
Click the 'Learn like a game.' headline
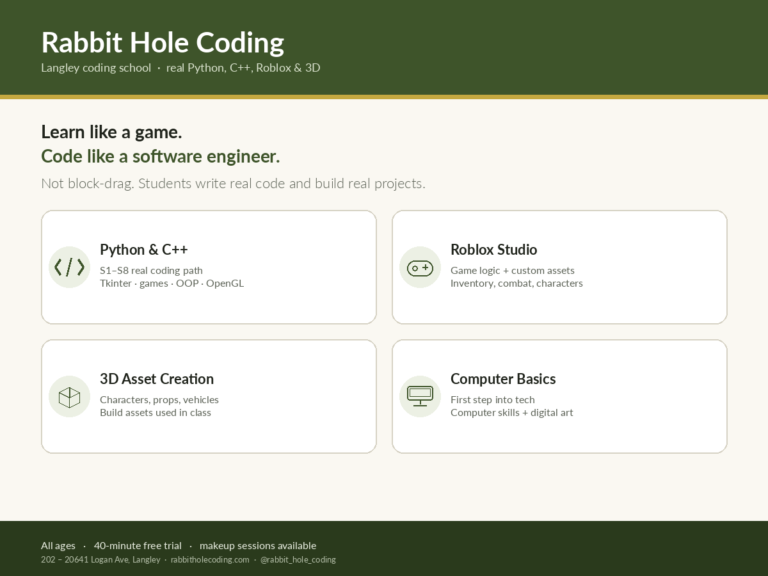coord(112,132)
